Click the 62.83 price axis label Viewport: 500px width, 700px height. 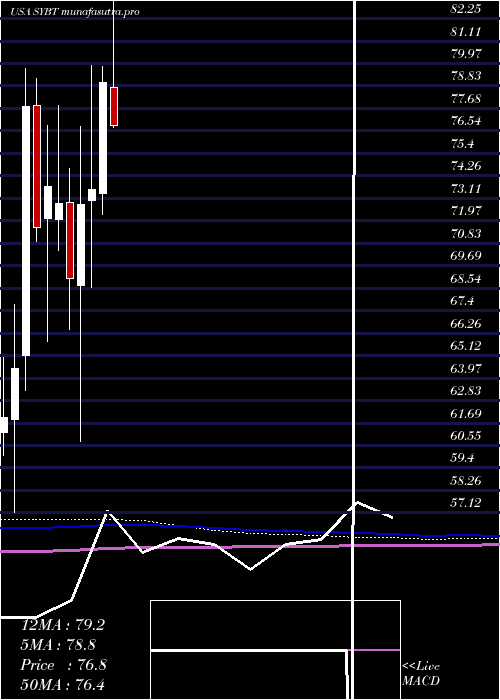click(x=466, y=391)
